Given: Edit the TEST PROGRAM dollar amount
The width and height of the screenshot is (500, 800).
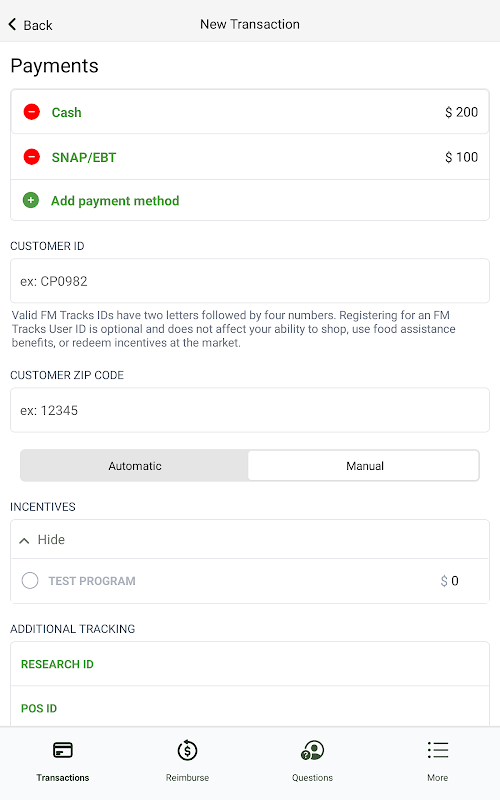Looking at the screenshot, I should coord(449,581).
